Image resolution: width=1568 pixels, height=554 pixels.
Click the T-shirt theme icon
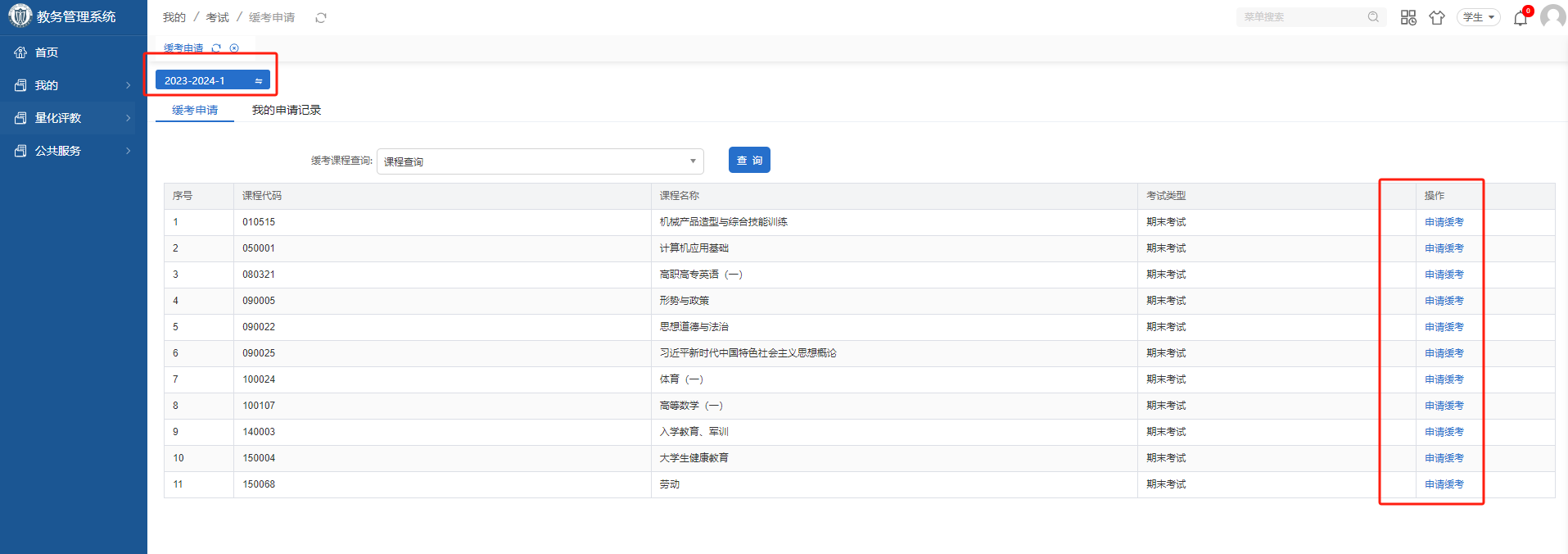click(x=1437, y=17)
